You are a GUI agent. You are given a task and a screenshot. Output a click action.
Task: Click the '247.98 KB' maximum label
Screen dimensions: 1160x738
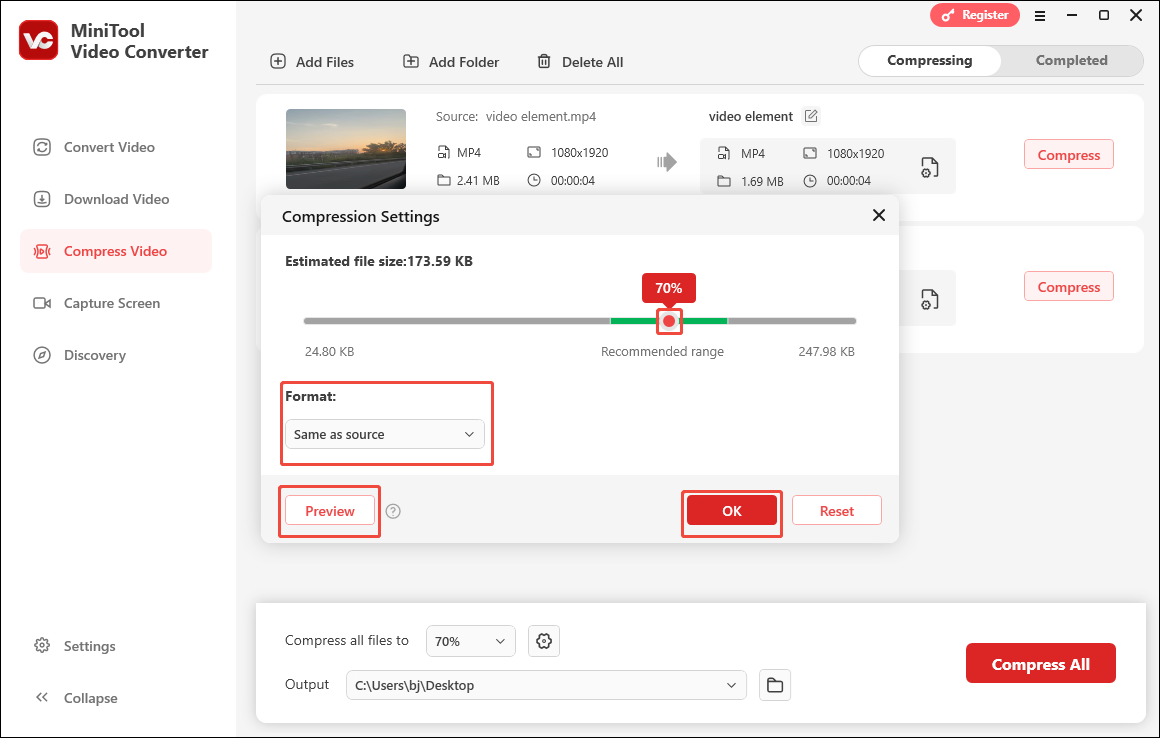(826, 351)
